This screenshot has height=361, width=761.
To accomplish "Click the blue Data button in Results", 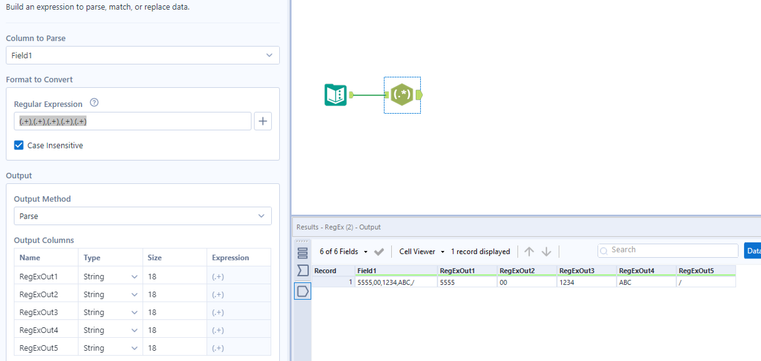I will click(x=752, y=251).
